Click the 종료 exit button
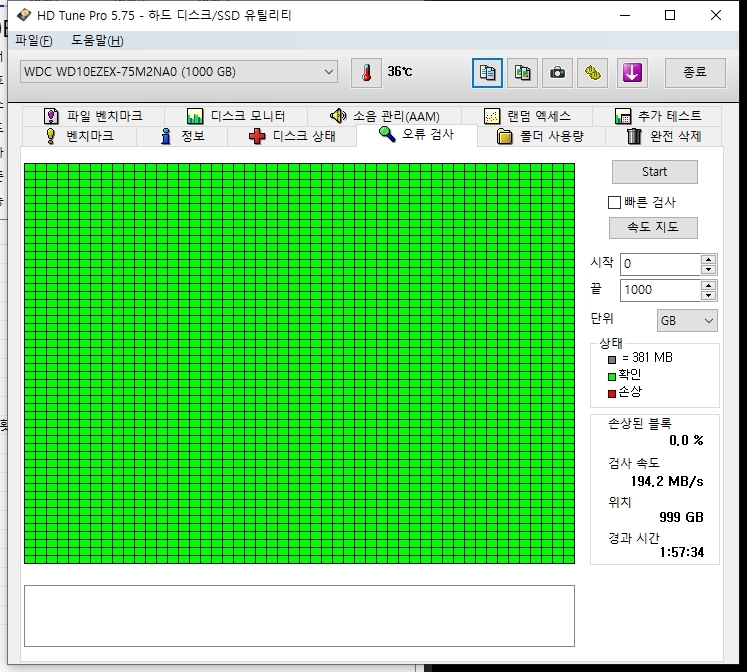The height and width of the screenshot is (672, 747). [x=695, y=73]
